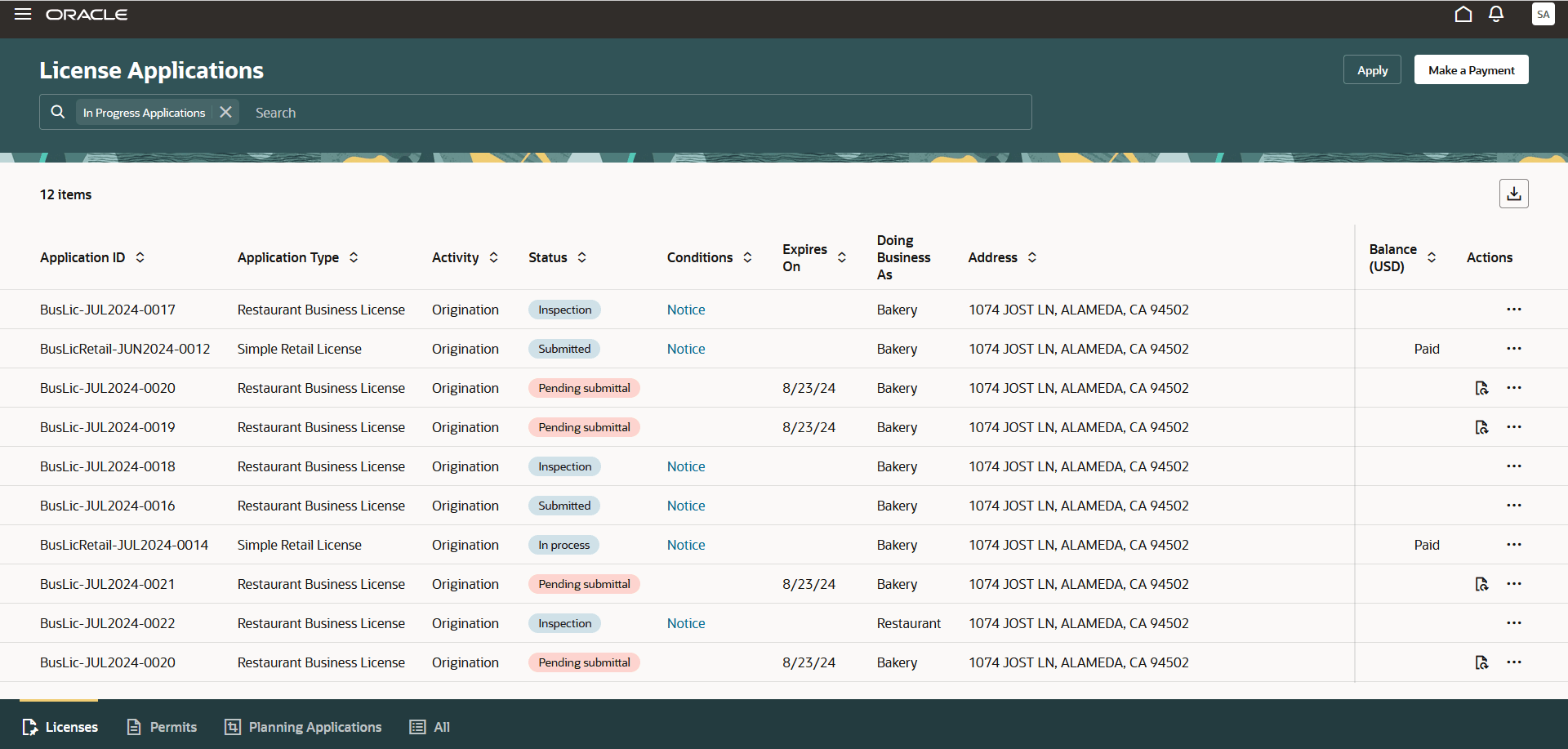Sort the Balance (USD) column
The image size is (1568, 749).
point(1432,257)
